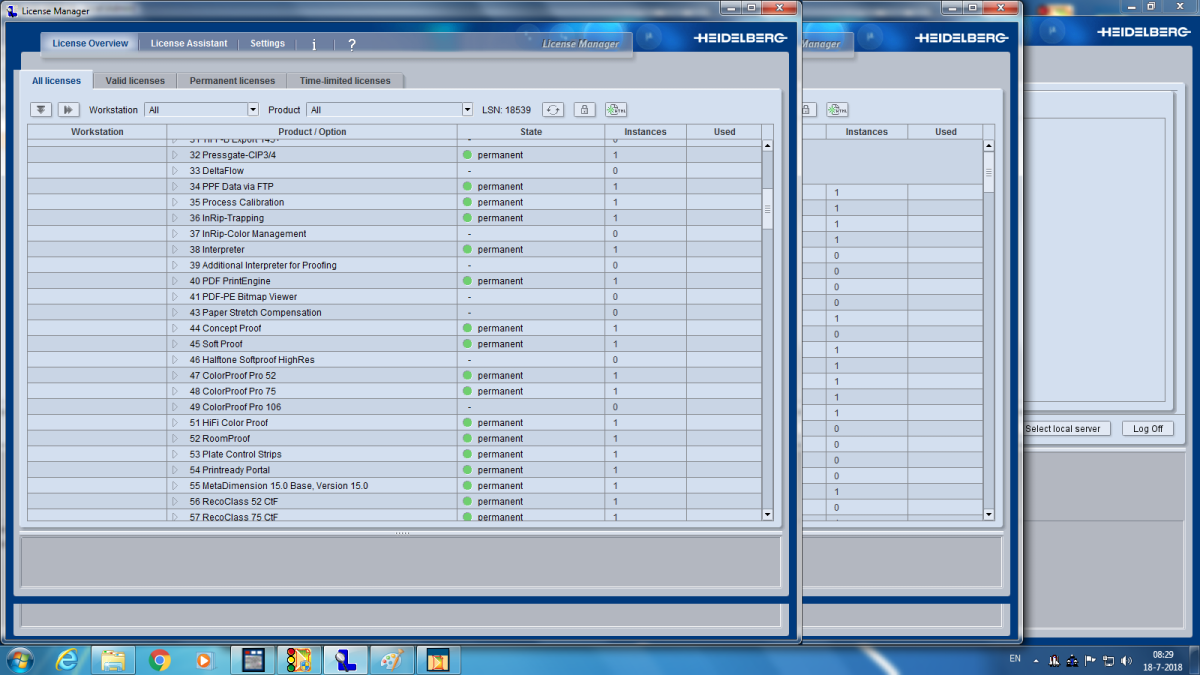The height and width of the screenshot is (675, 1200).
Task: Expand the 44 Concept Proof row
Action: [x=174, y=328]
